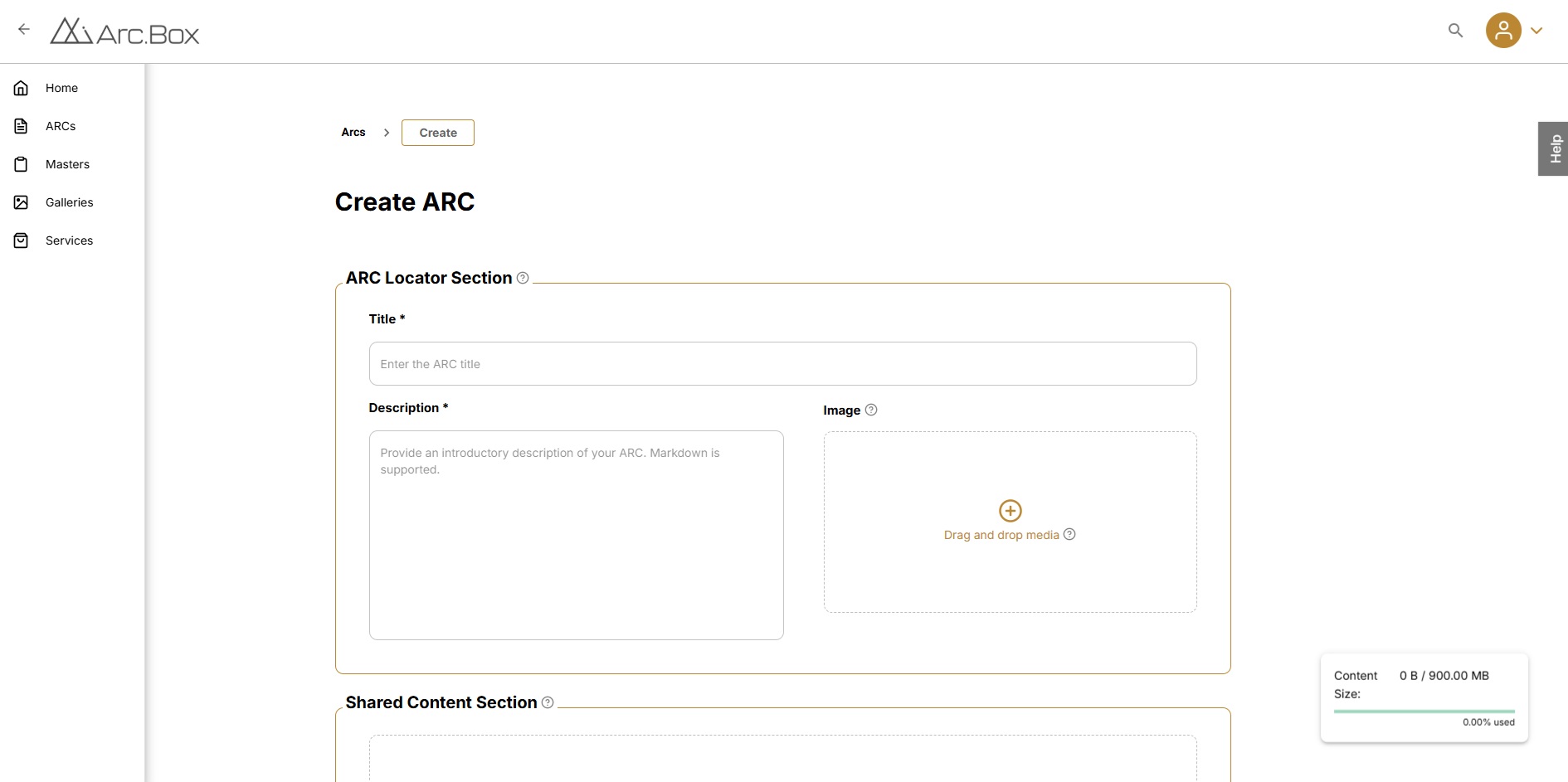Show help for Shared Content Section

[548, 702]
